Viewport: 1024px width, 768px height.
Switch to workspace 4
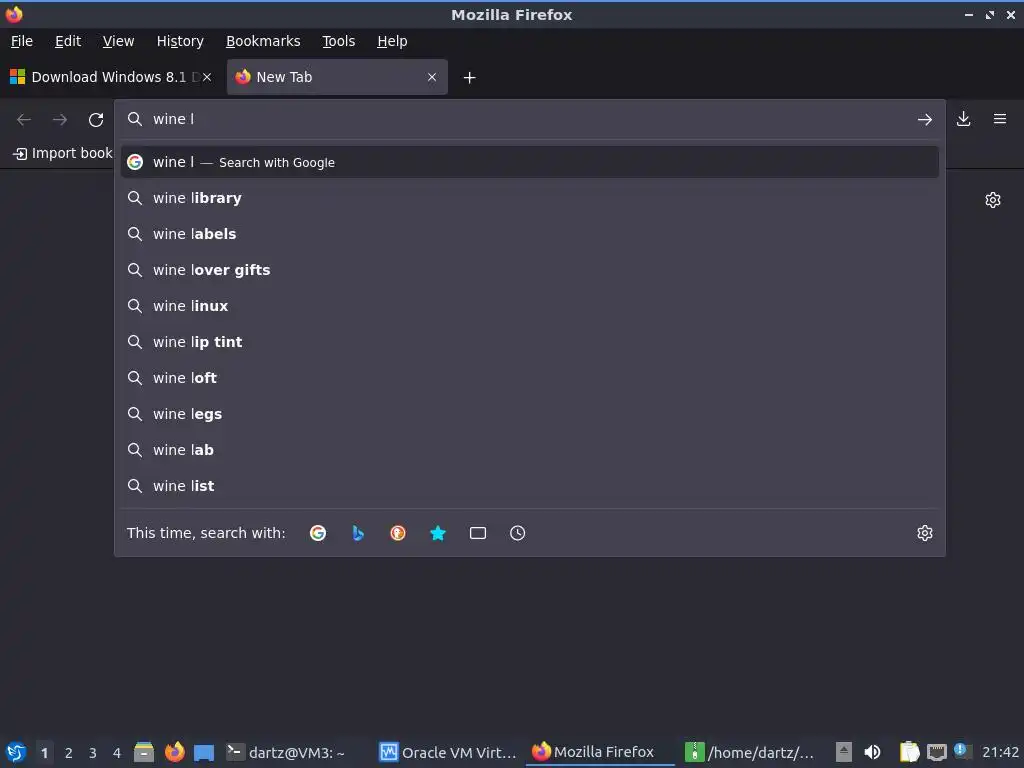[117, 753]
